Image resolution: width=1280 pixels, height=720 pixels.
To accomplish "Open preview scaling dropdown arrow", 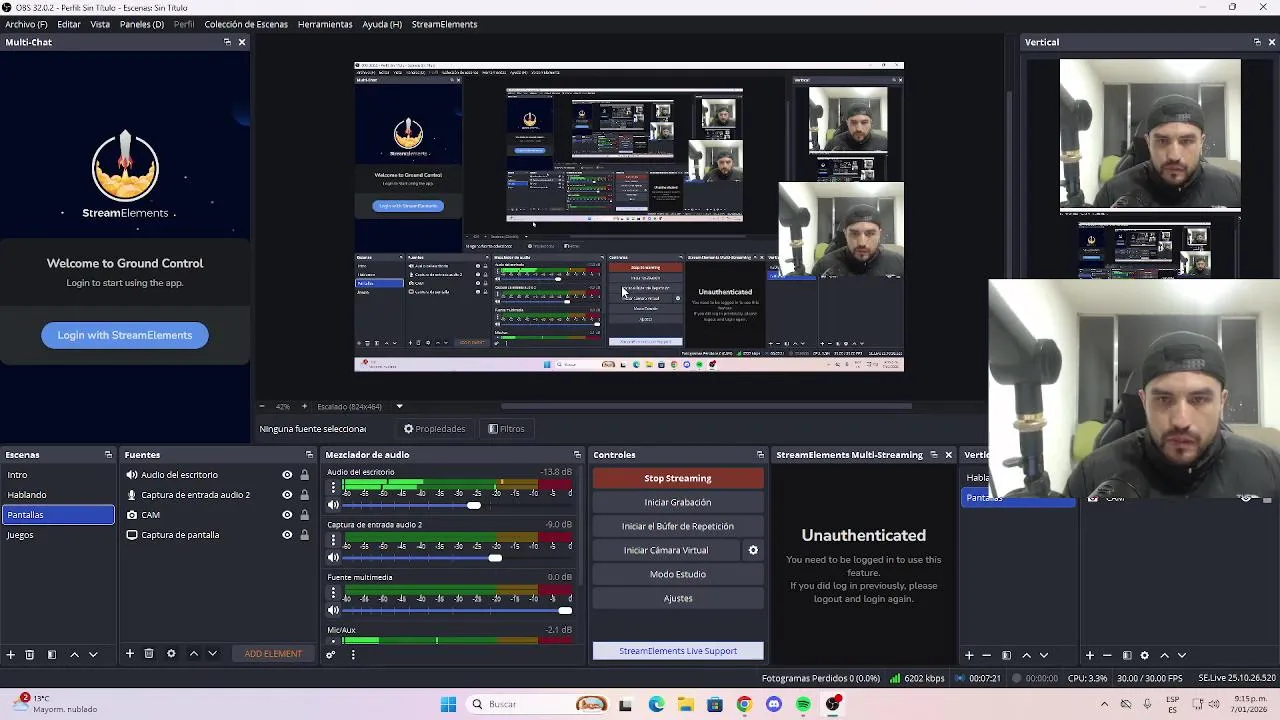I will [399, 407].
